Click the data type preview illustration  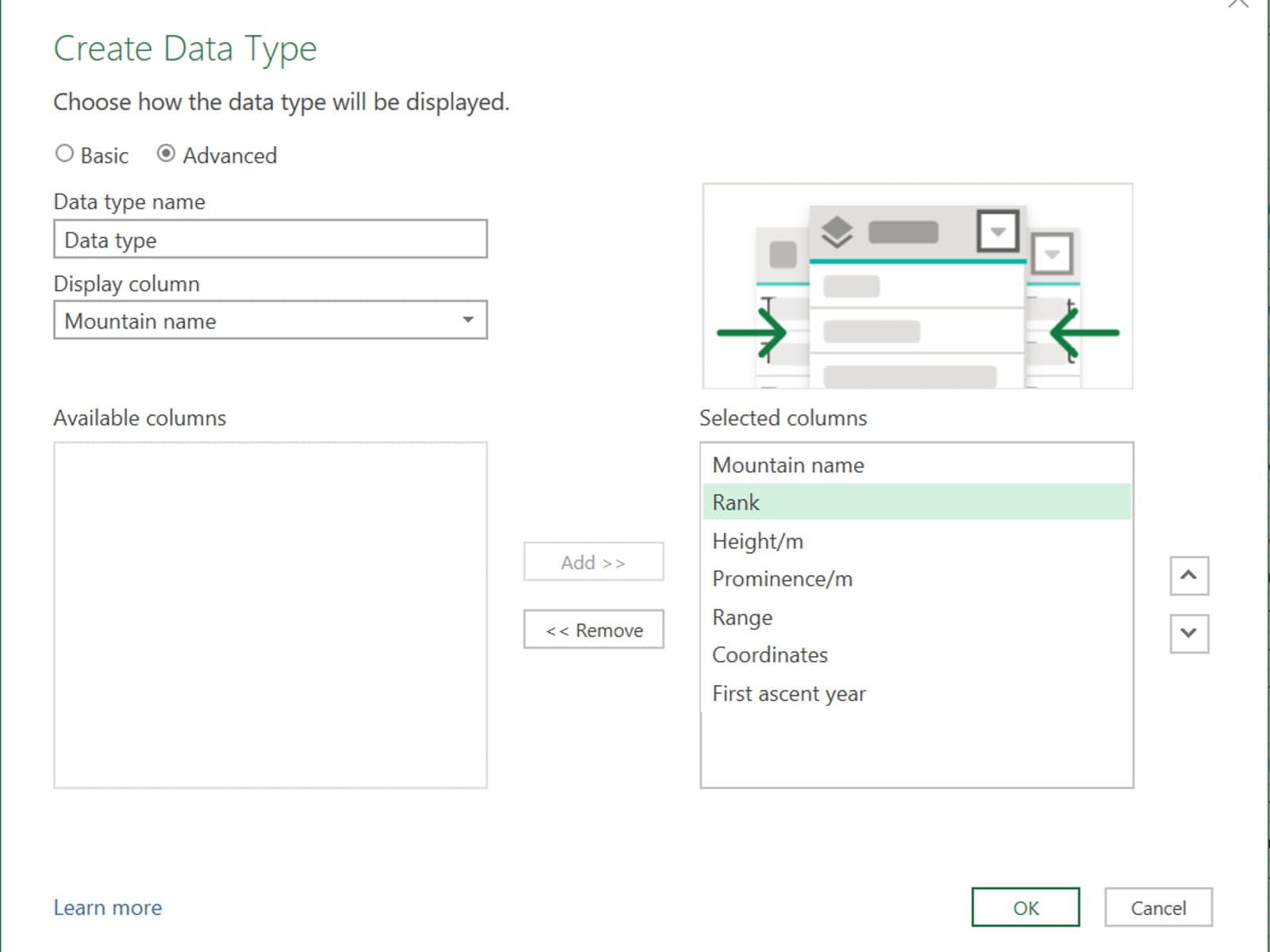917,286
